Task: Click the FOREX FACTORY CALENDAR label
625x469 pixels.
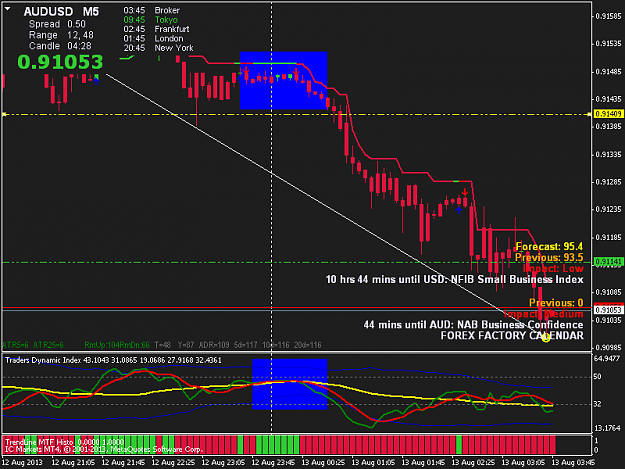Action: pos(512,336)
